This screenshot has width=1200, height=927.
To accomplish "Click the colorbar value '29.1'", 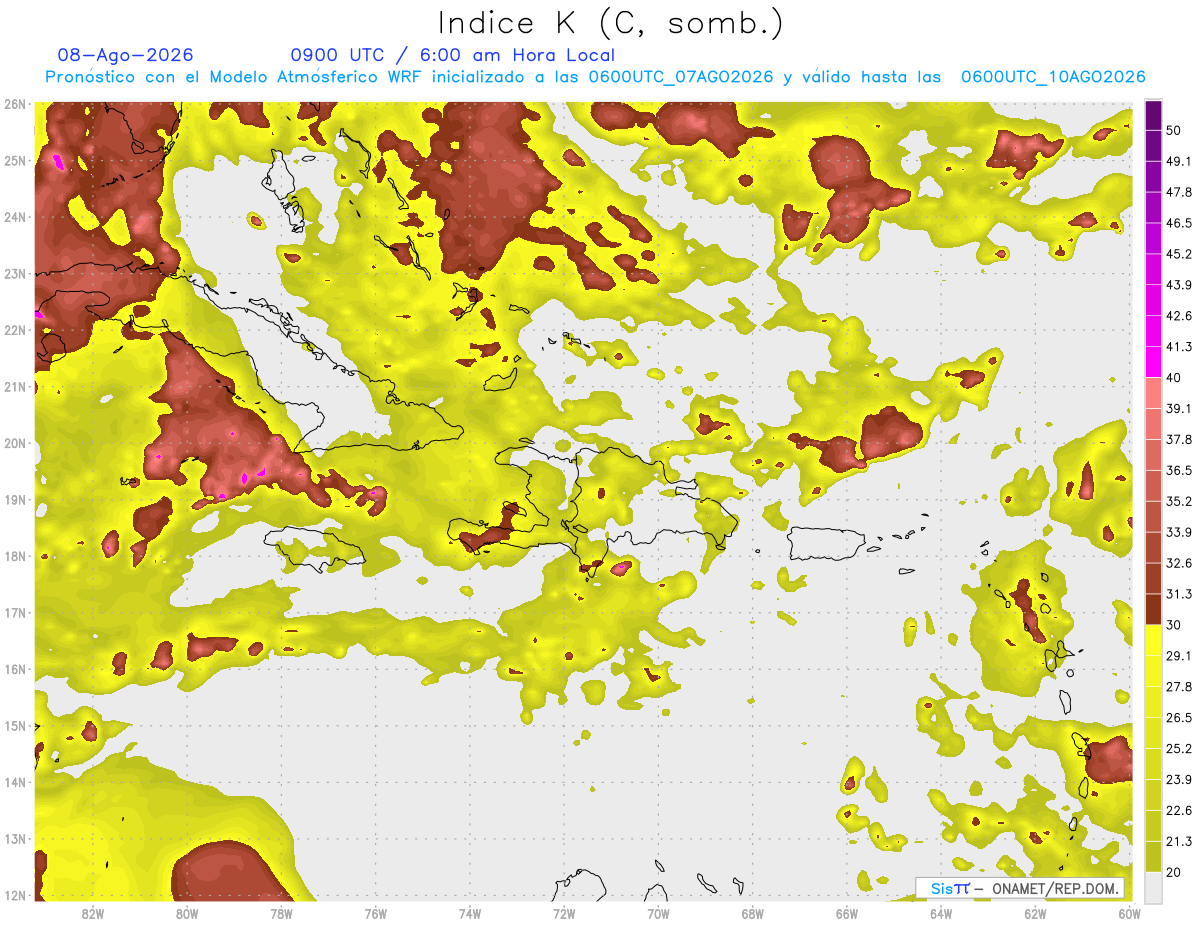I will [1179, 655].
